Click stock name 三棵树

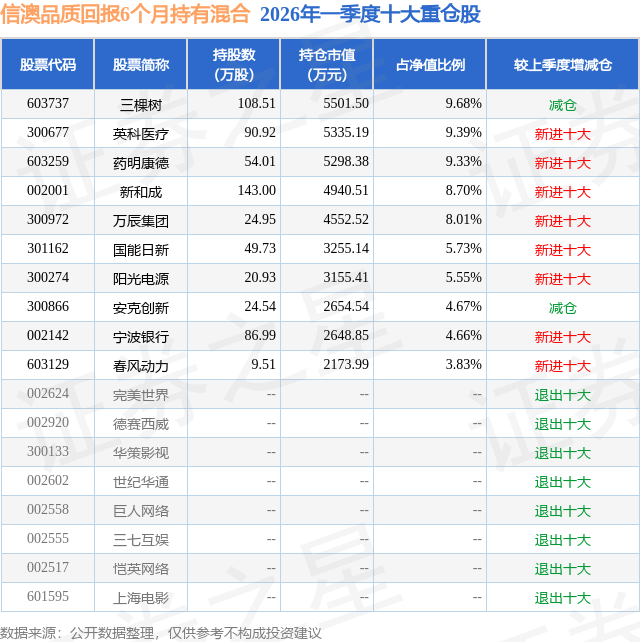[141, 105]
